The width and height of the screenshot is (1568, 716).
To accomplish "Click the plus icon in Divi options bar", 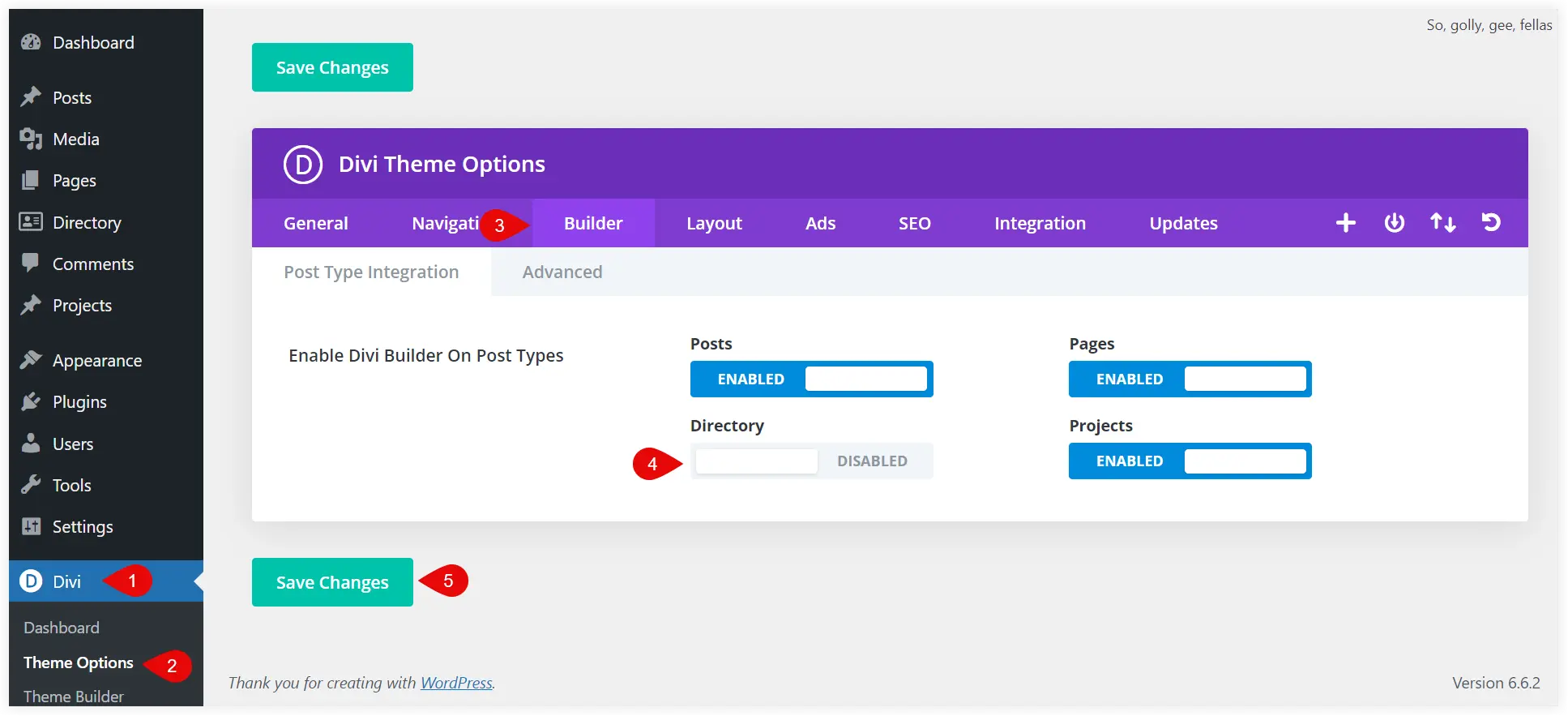I will point(1346,222).
